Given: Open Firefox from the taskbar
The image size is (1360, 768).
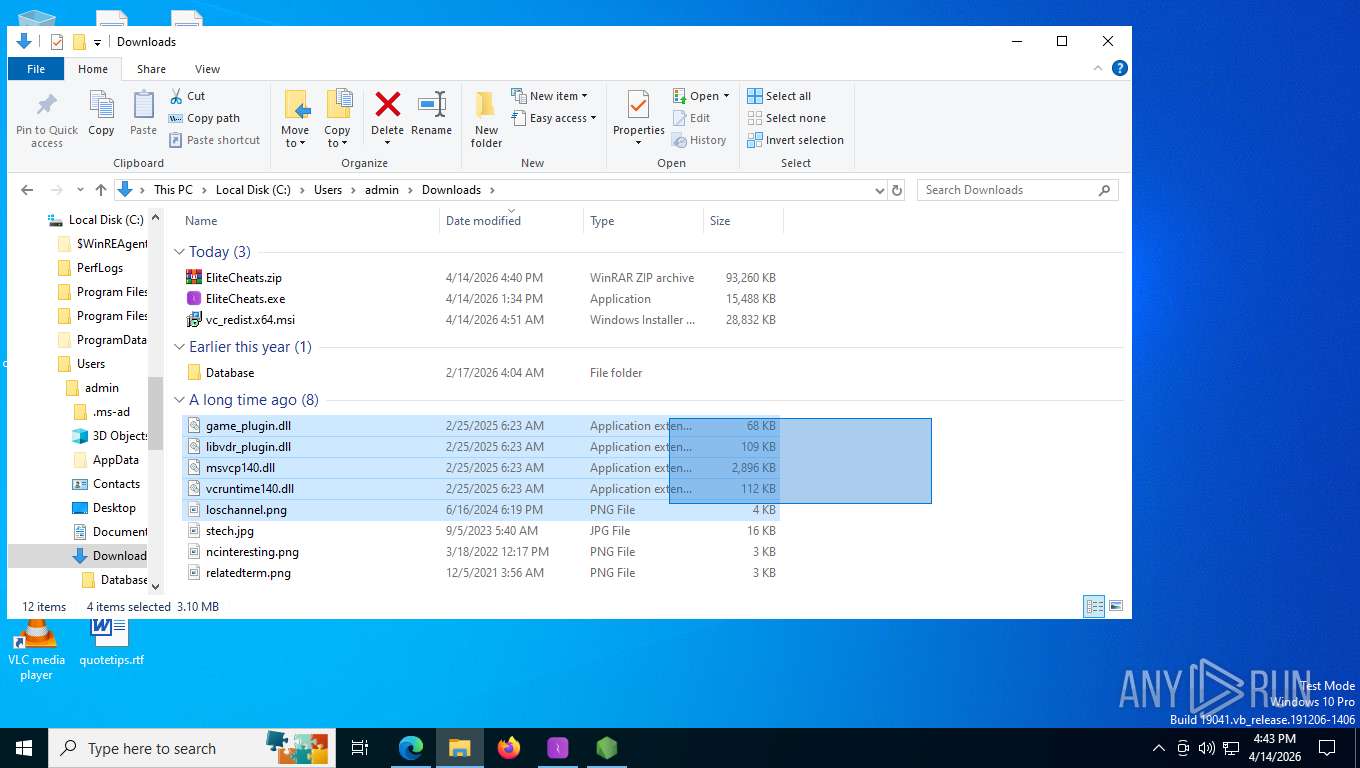Looking at the screenshot, I should pyautogui.click(x=509, y=748).
